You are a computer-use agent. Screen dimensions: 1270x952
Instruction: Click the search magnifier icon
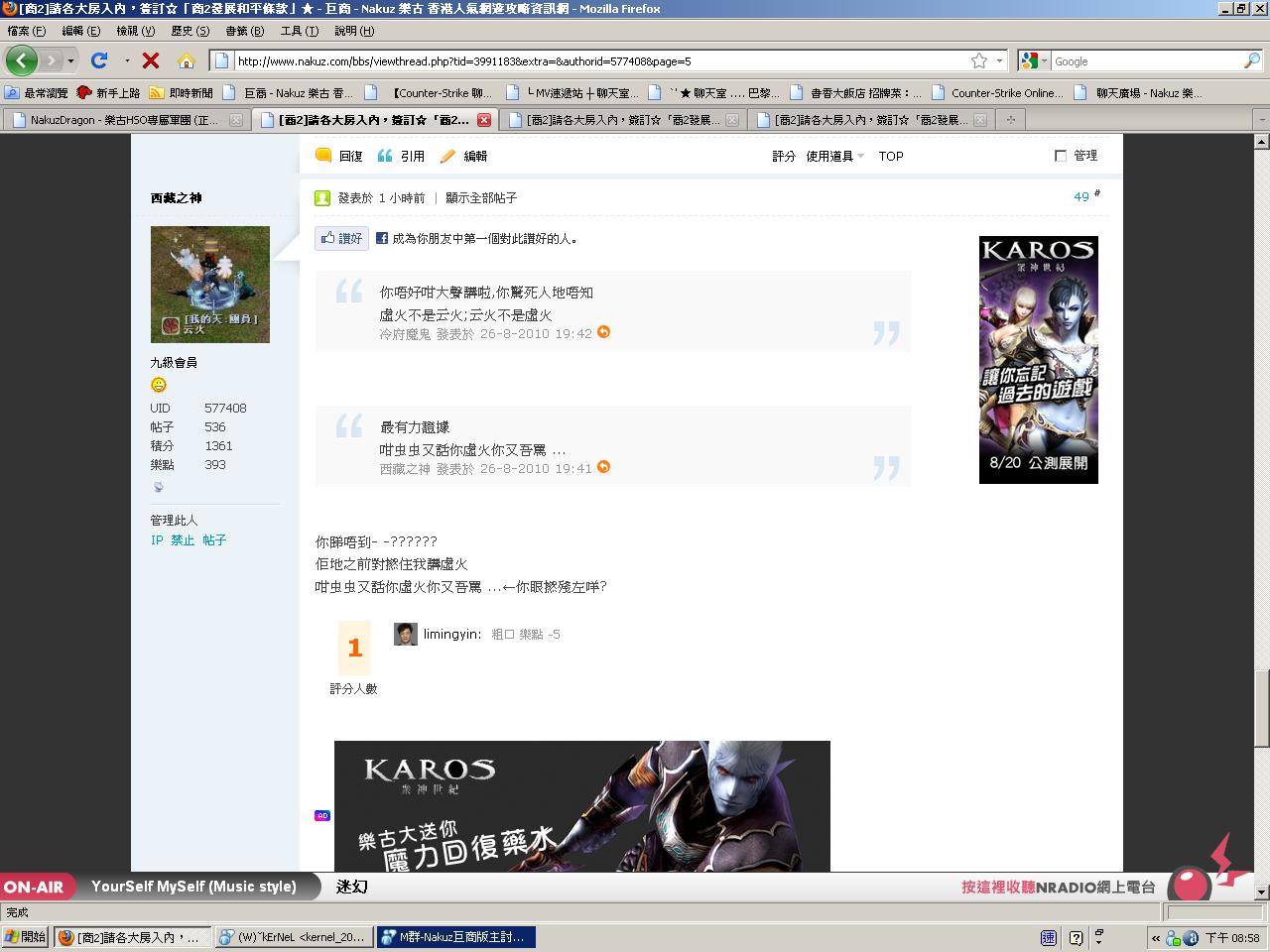pyautogui.click(x=1251, y=60)
